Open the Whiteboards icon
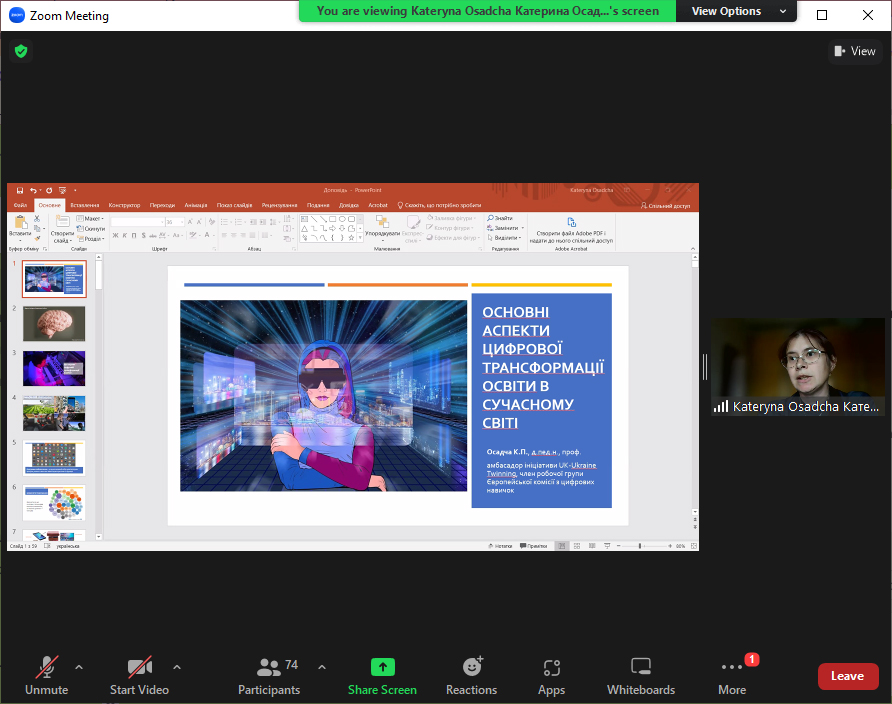The image size is (892, 704). click(641, 667)
